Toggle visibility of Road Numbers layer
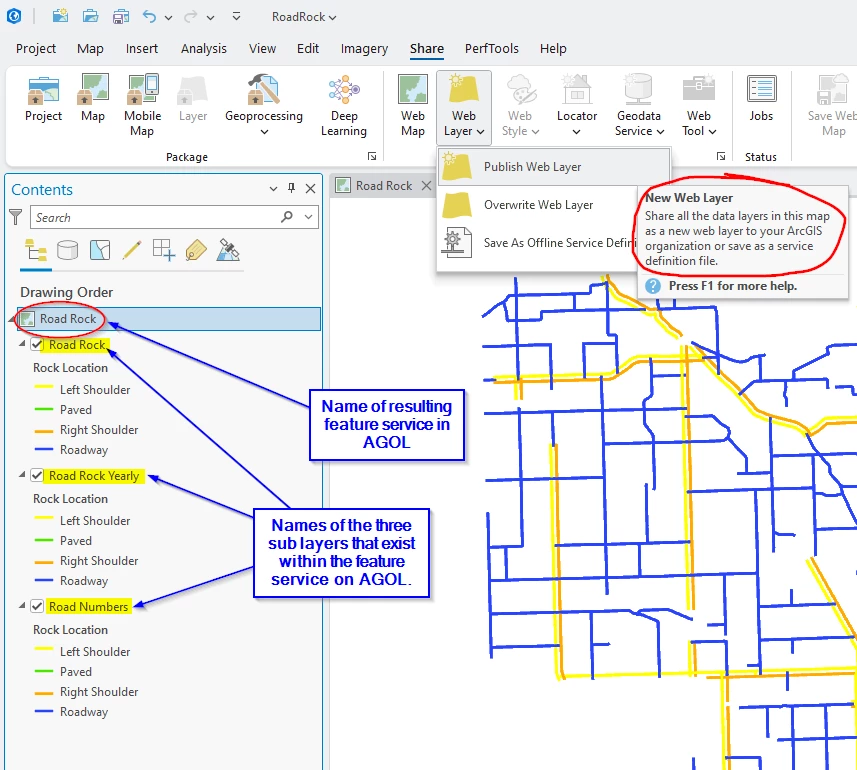 [x=37, y=607]
